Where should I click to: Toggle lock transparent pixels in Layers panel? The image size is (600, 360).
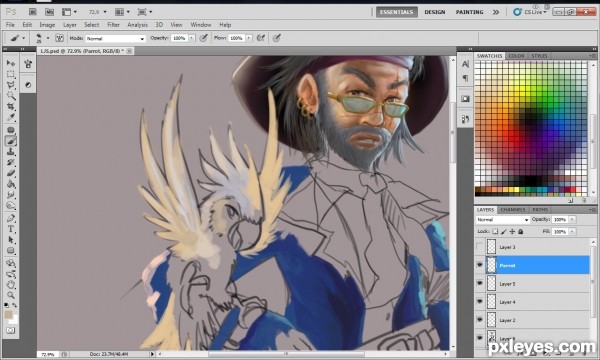495,231
